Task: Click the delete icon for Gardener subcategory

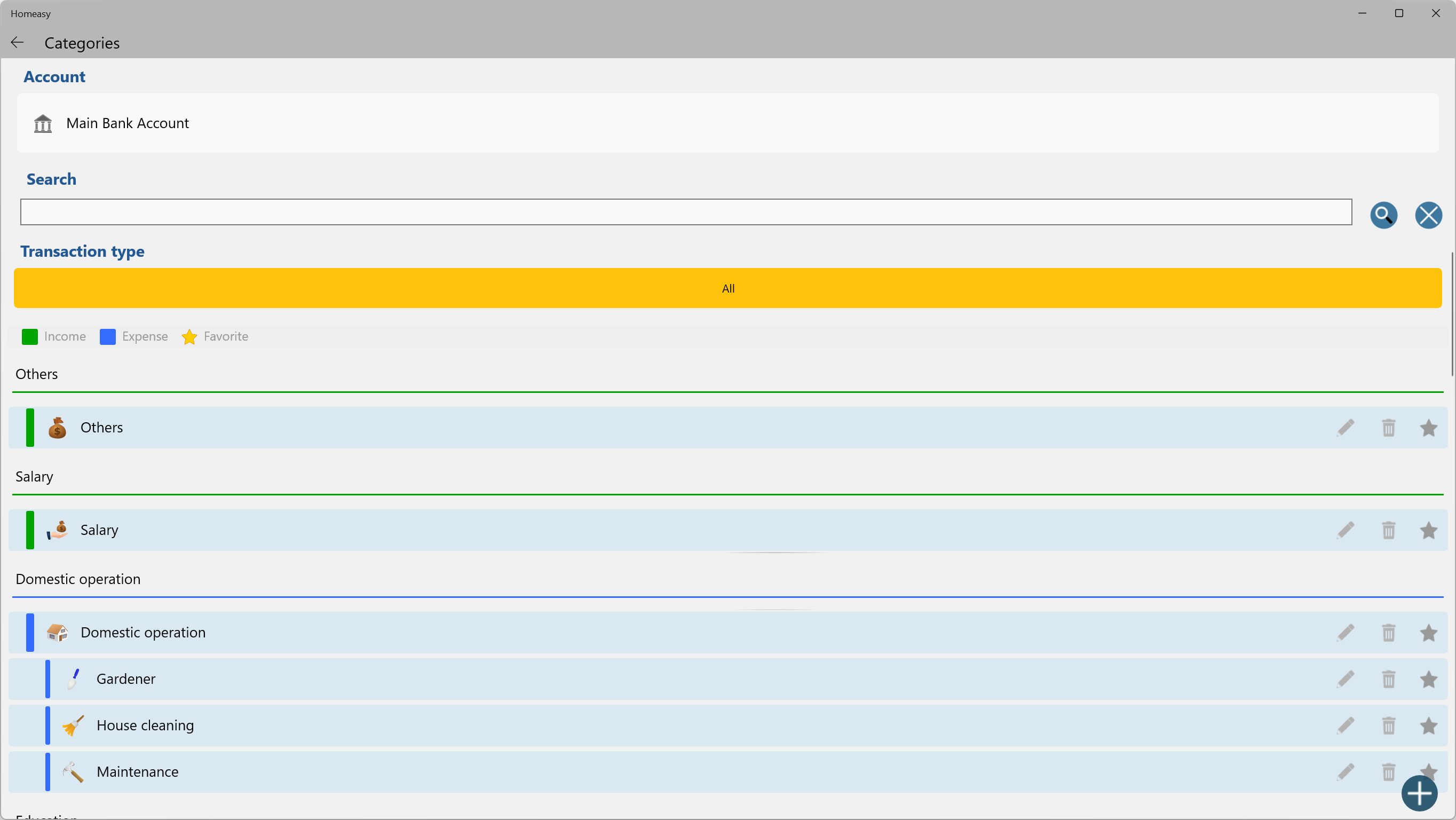Action: [1389, 678]
